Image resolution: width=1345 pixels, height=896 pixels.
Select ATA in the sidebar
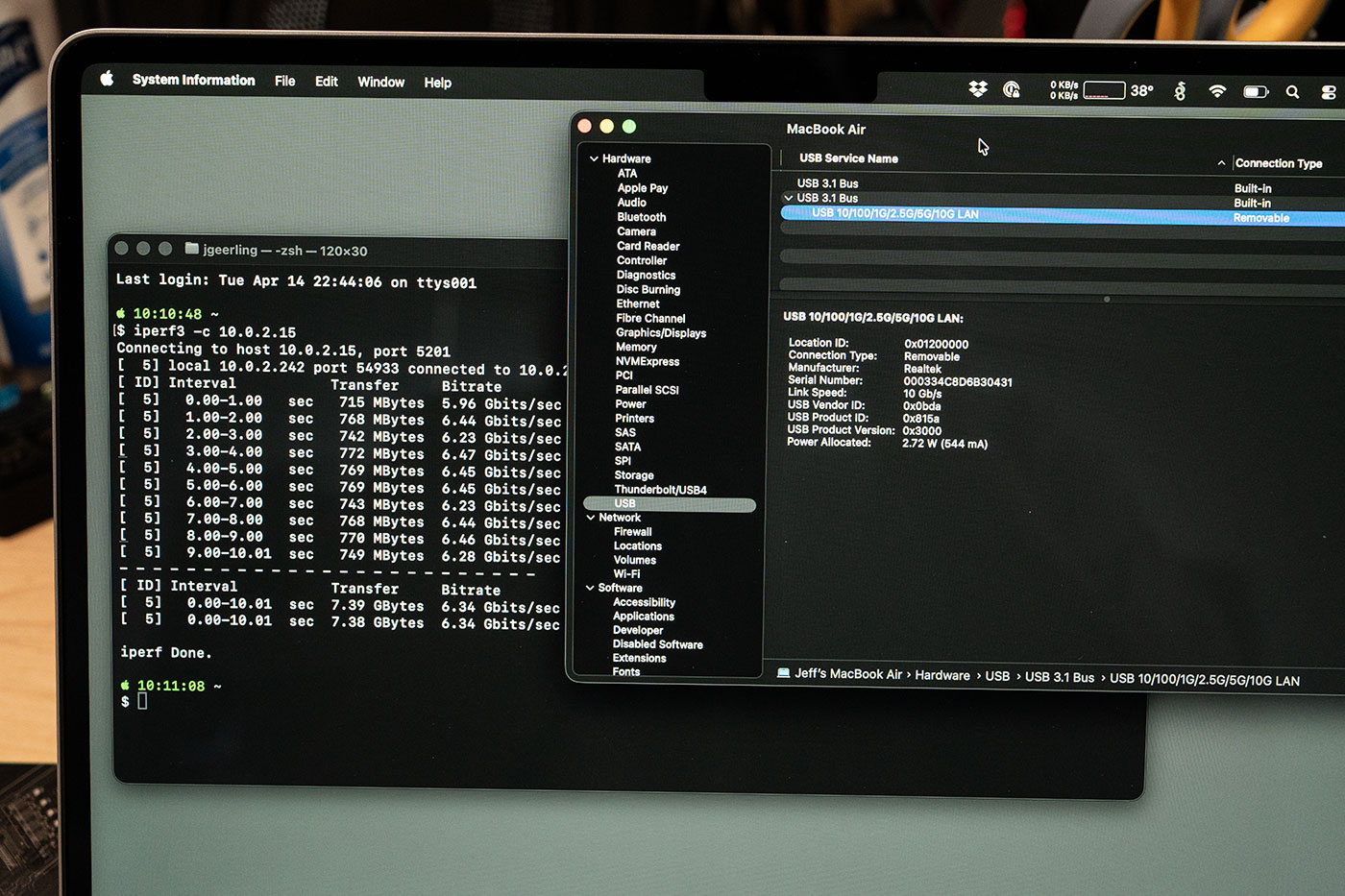[627, 174]
